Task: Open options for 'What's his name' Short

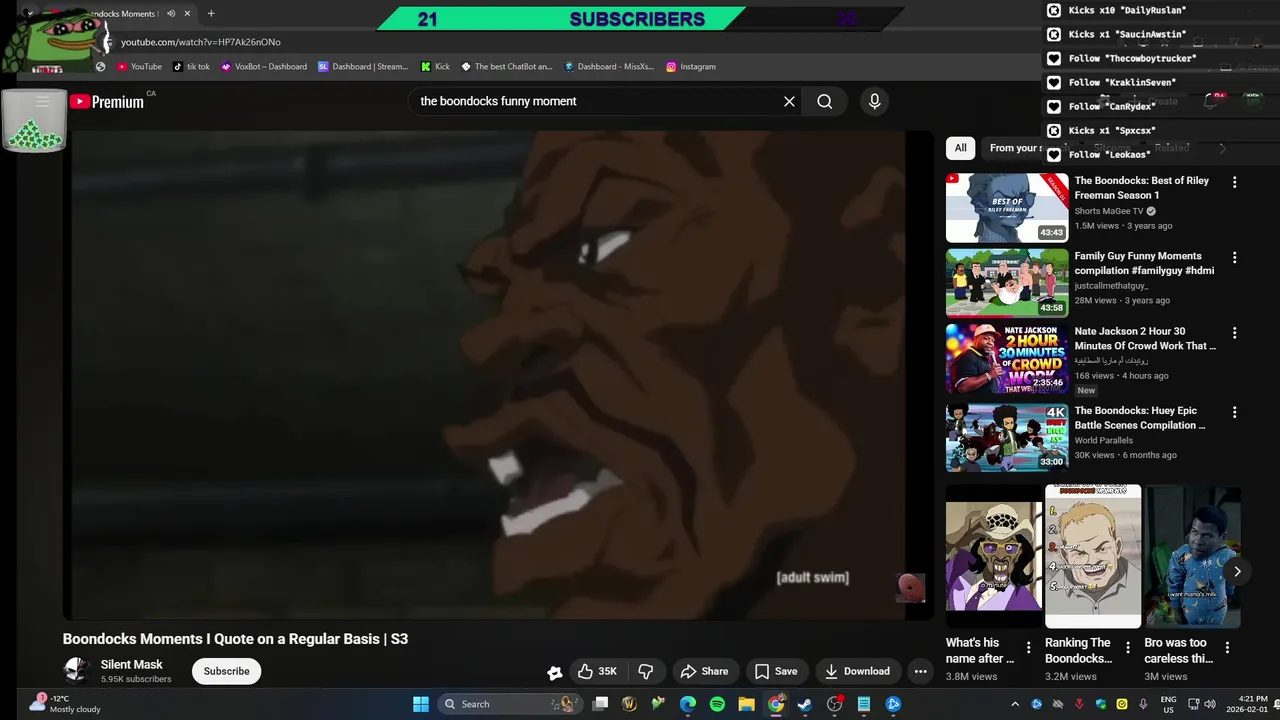Action: pos(1029,648)
